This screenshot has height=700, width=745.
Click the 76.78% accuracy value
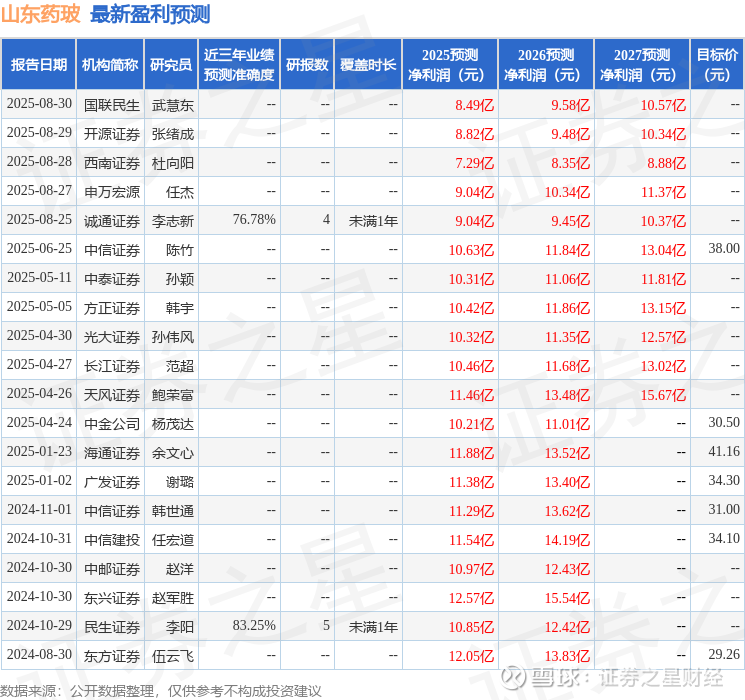click(x=254, y=219)
